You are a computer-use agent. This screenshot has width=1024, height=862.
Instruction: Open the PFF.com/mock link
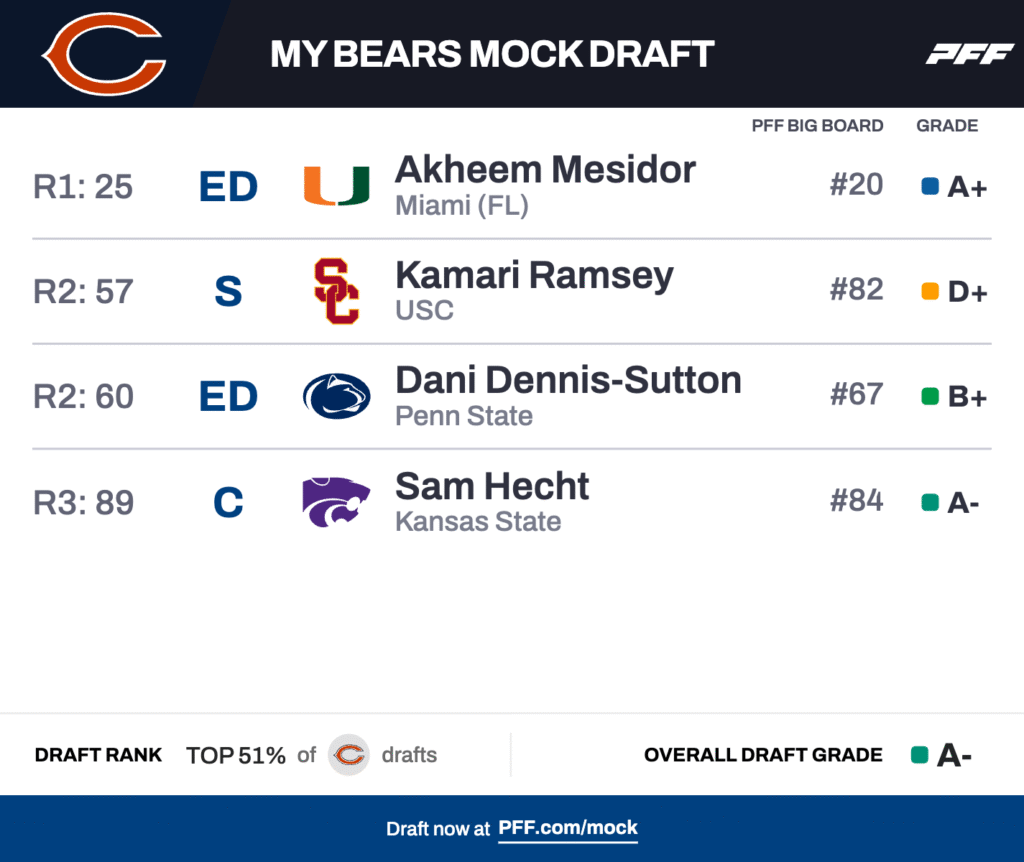tap(567, 828)
